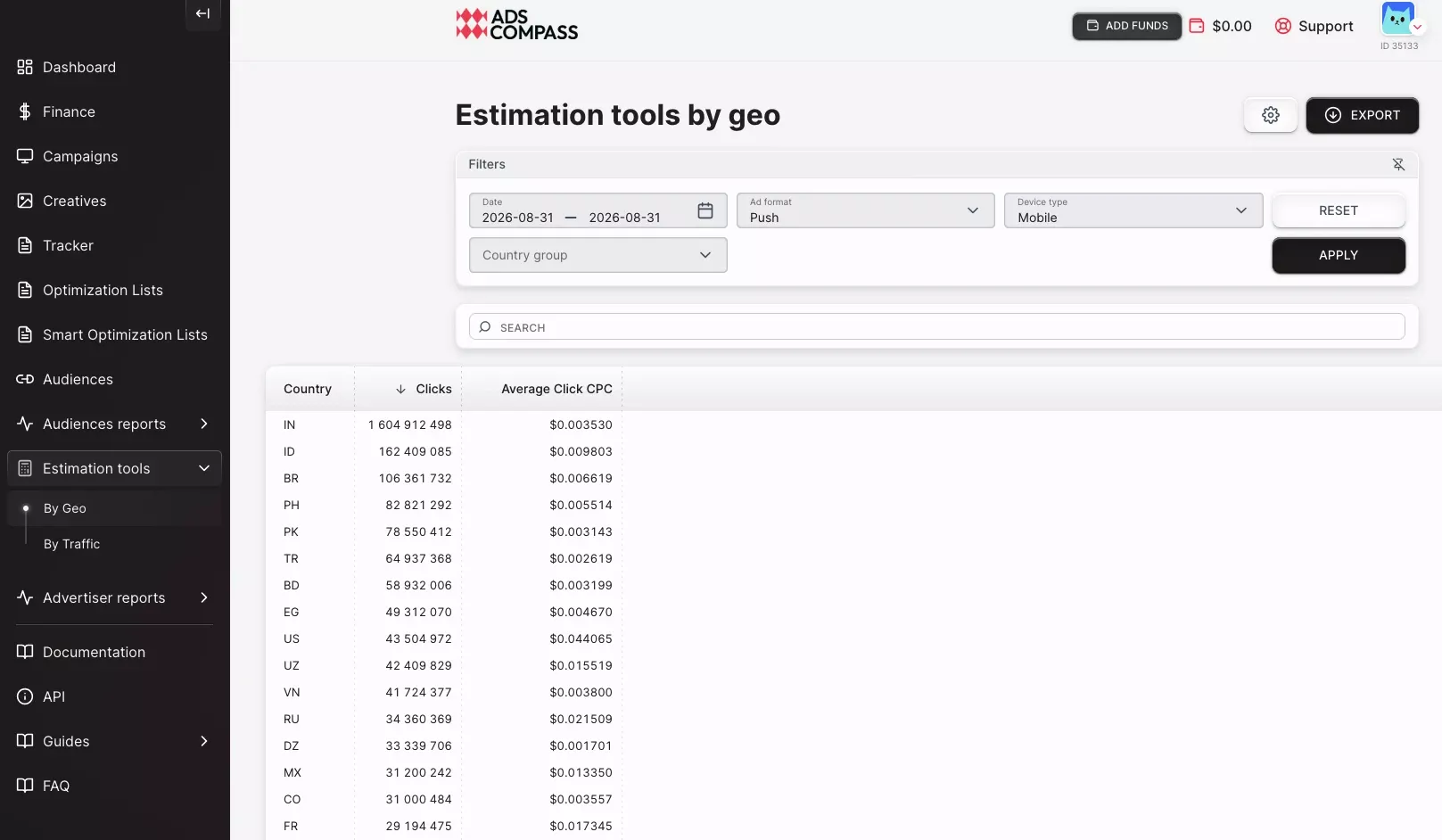Click the US row clicks value 43 504 972
The image size is (1442, 840).
[x=419, y=638]
